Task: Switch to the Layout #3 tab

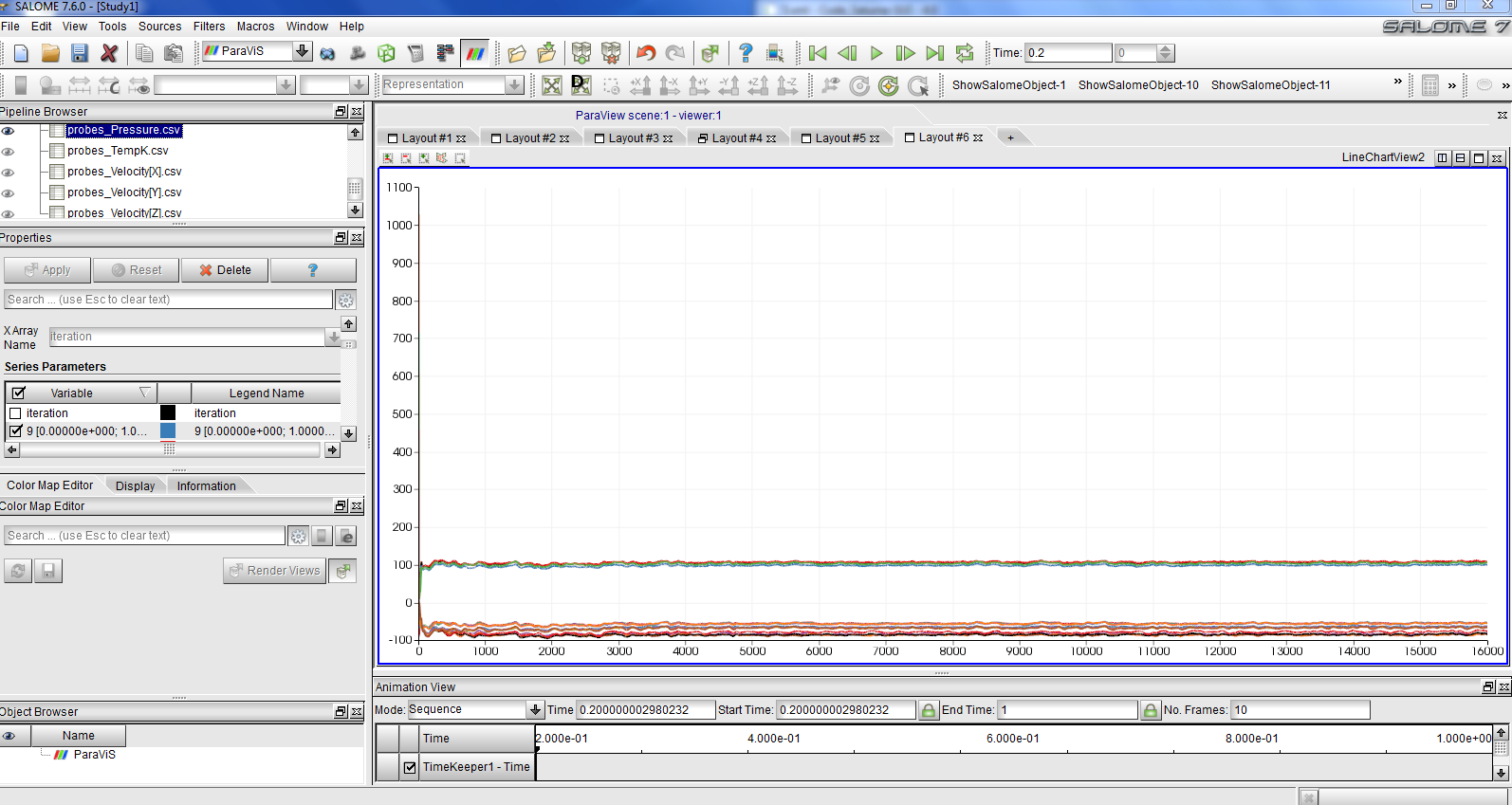Action: click(x=633, y=138)
